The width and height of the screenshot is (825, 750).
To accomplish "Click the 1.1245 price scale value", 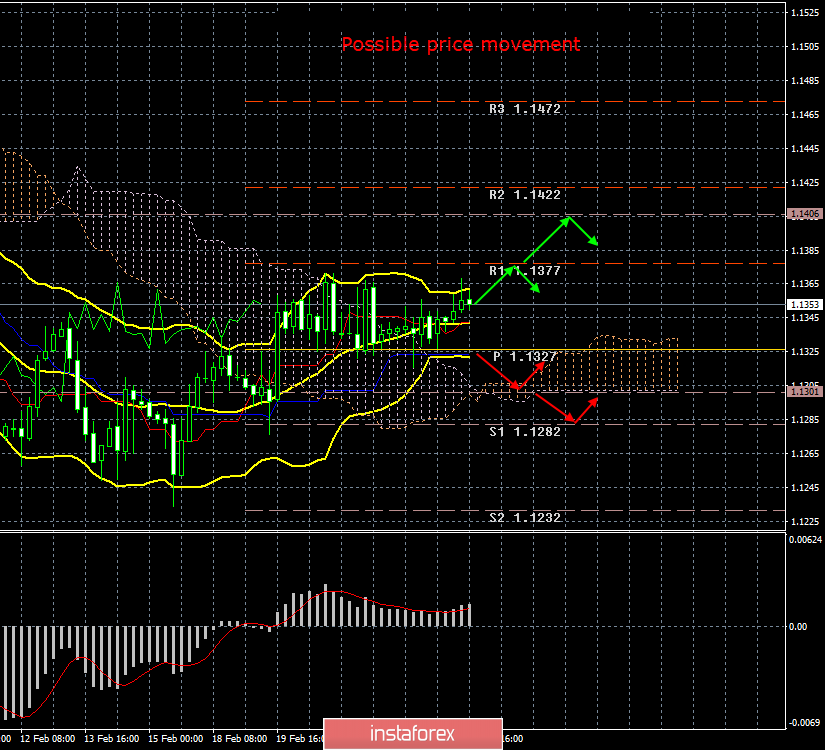I will pos(805,488).
